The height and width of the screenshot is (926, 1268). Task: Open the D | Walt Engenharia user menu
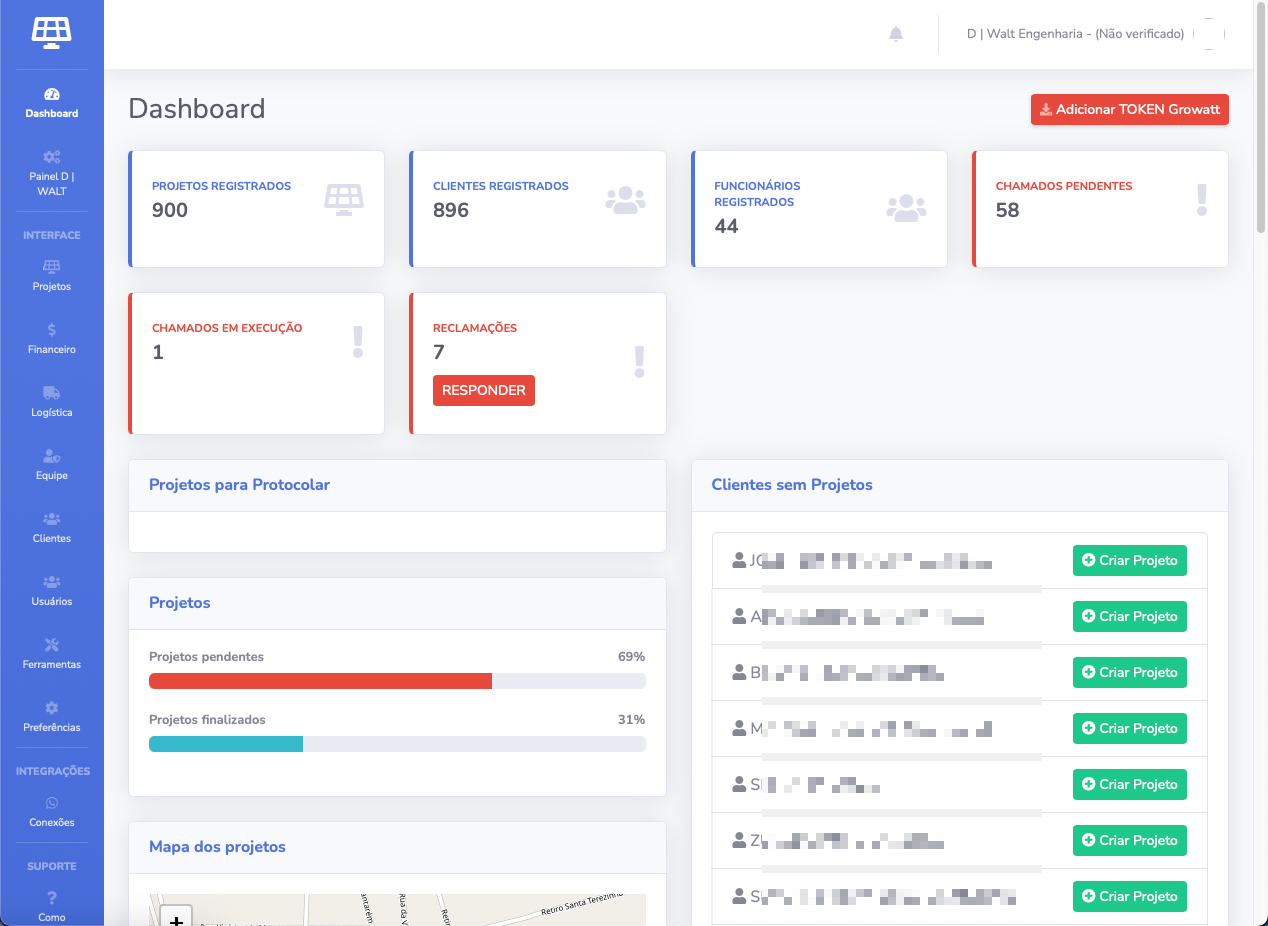pyautogui.click(x=1075, y=34)
